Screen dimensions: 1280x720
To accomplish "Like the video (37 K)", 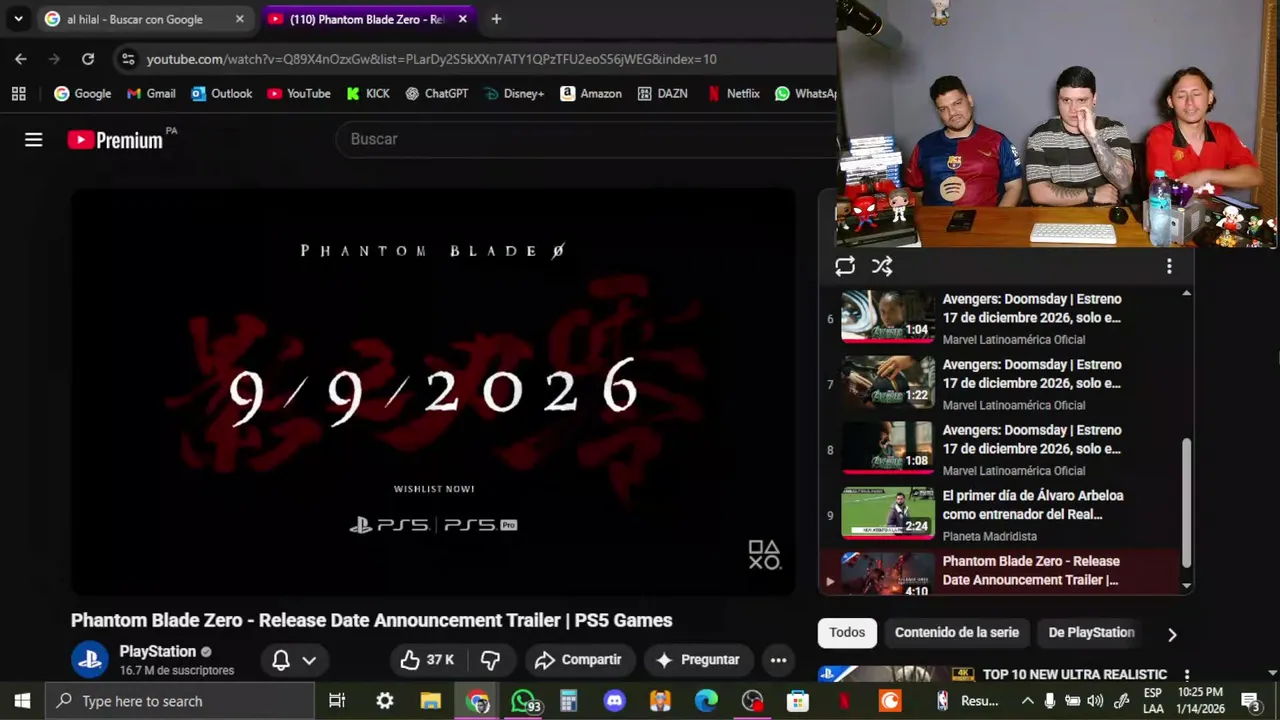I will point(428,660).
